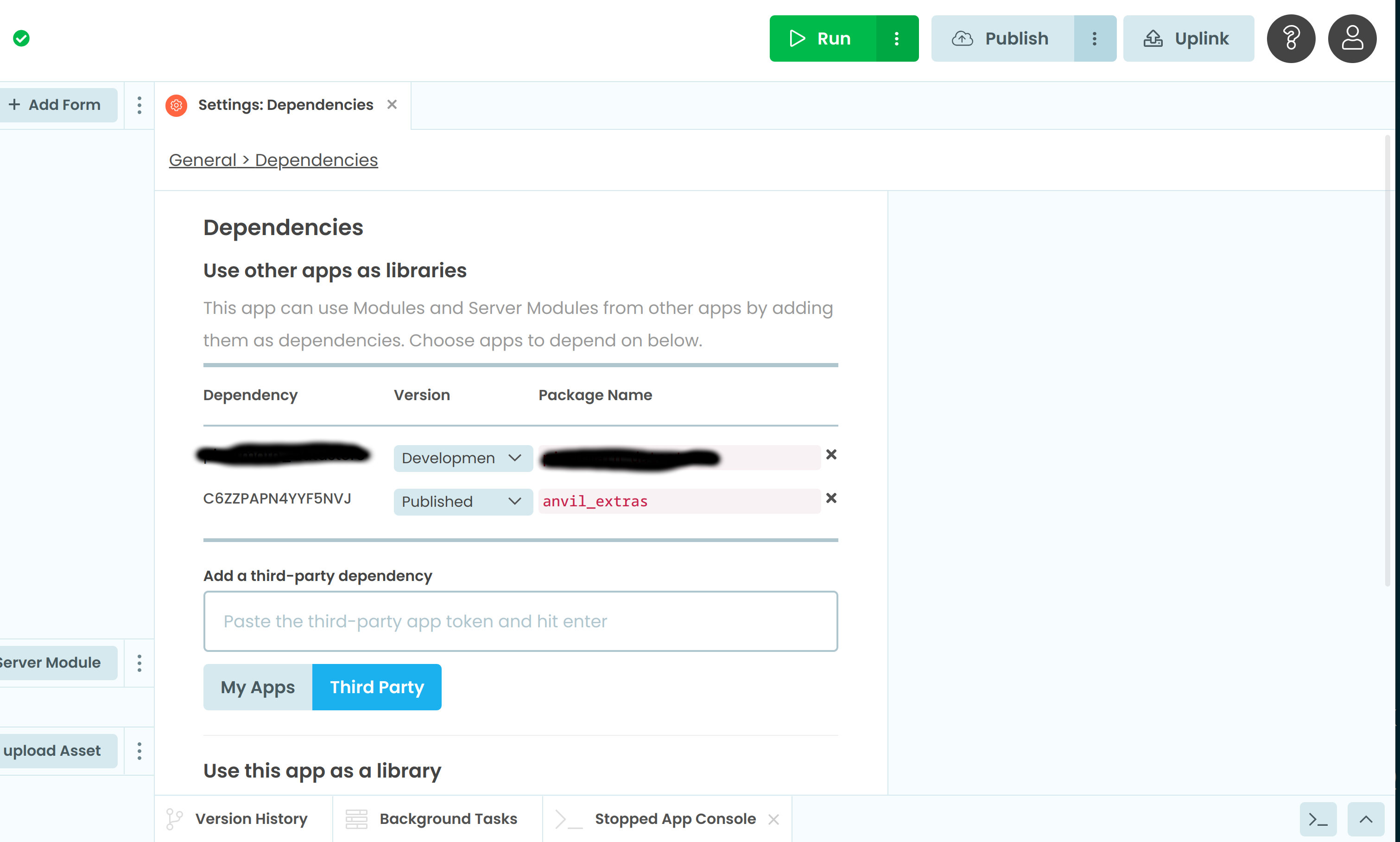
Task: Open the Run options three-dot menu
Action: coord(896,38)
